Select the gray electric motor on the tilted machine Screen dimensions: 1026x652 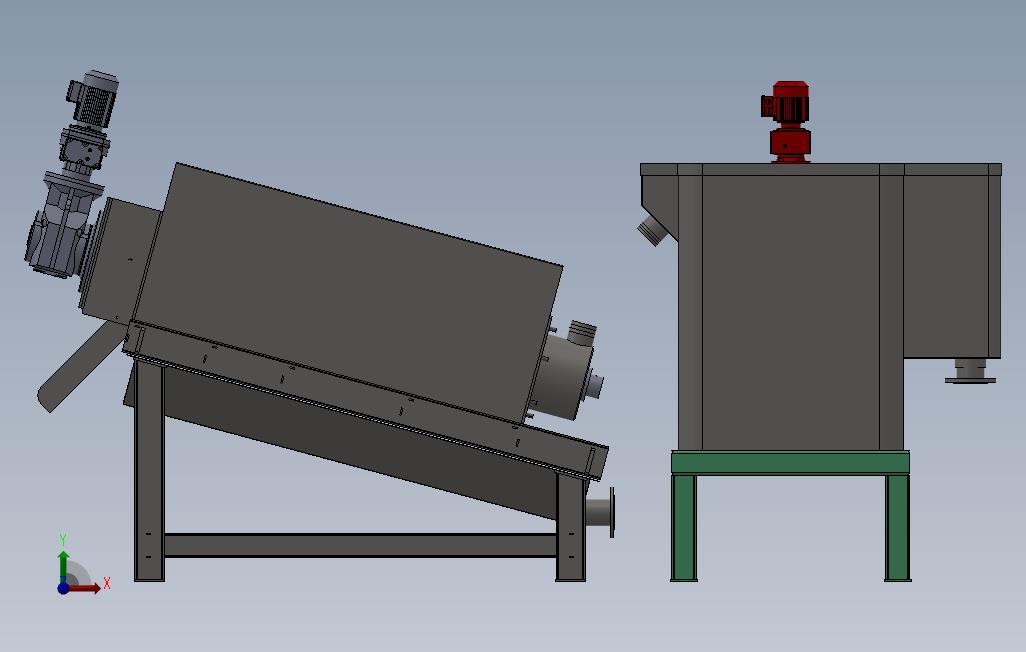point(94,98)
